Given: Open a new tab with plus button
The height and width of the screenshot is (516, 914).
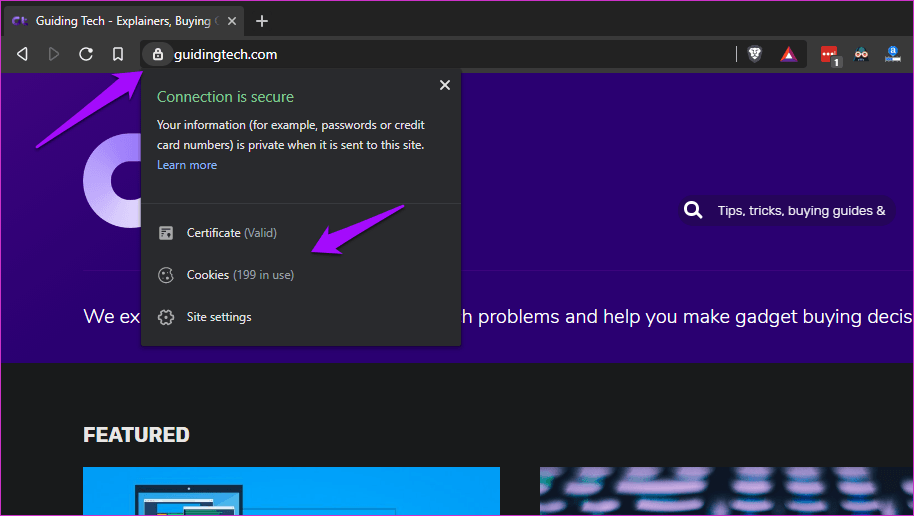Looking at the screenshot, I should click(x=262, y=21).
